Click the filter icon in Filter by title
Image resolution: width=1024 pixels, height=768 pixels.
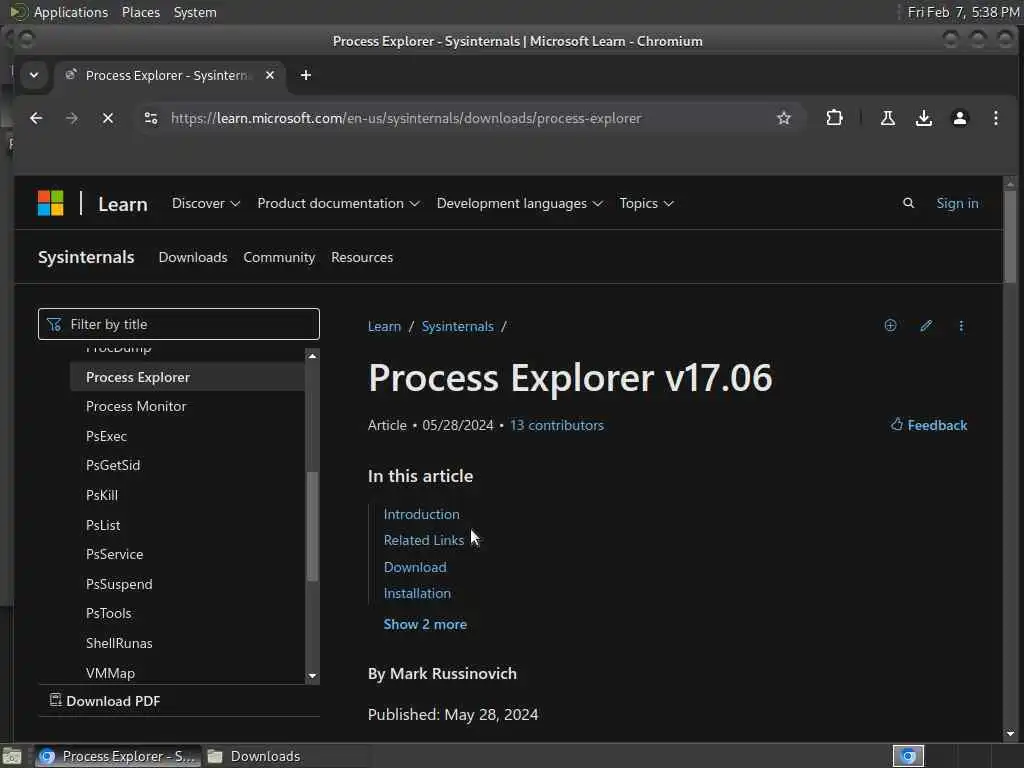(54, 324)
